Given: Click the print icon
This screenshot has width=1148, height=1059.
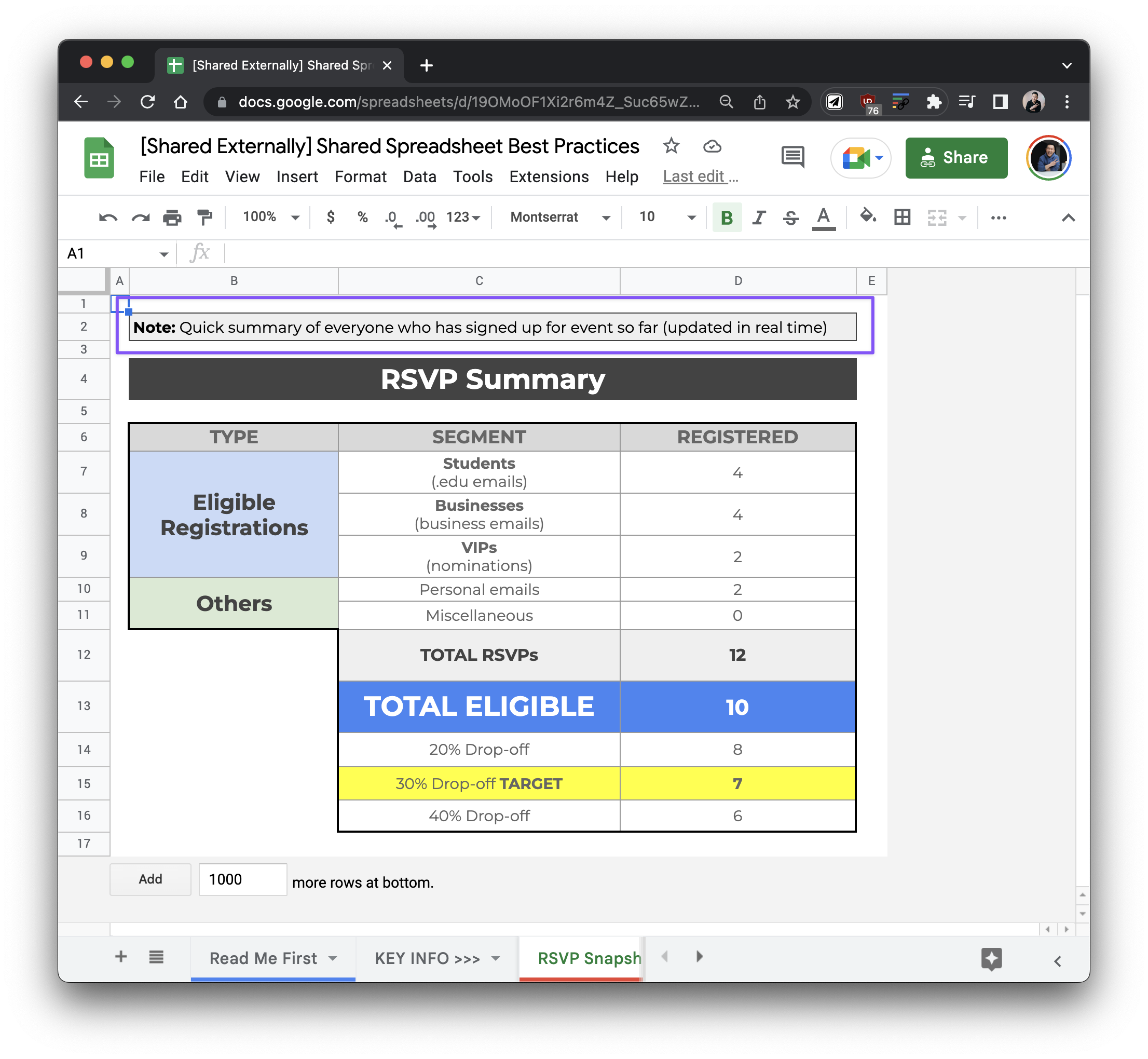Looking at the screenshot, I should pyautogui.click(x=172, y=217).
